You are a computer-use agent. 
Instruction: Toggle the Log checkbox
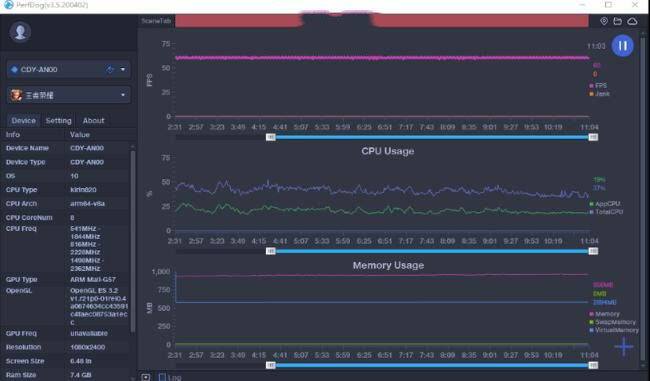point(162,377)
